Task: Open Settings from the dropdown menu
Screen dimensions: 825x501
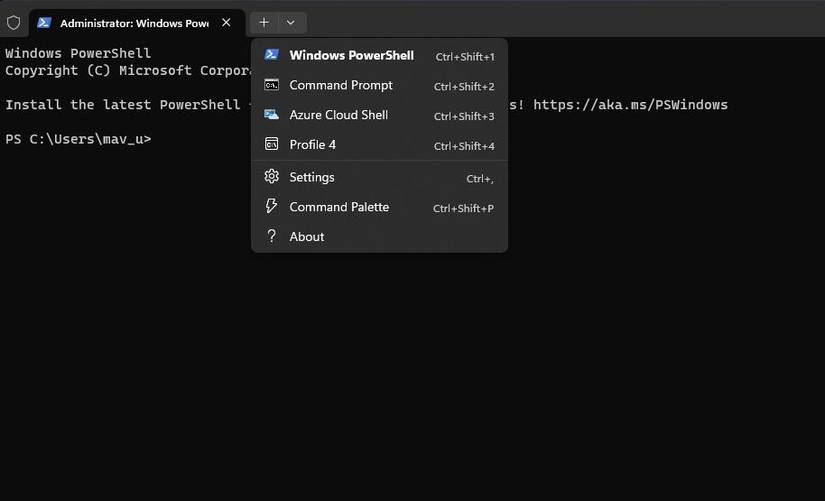Action: tap(312, 177)
